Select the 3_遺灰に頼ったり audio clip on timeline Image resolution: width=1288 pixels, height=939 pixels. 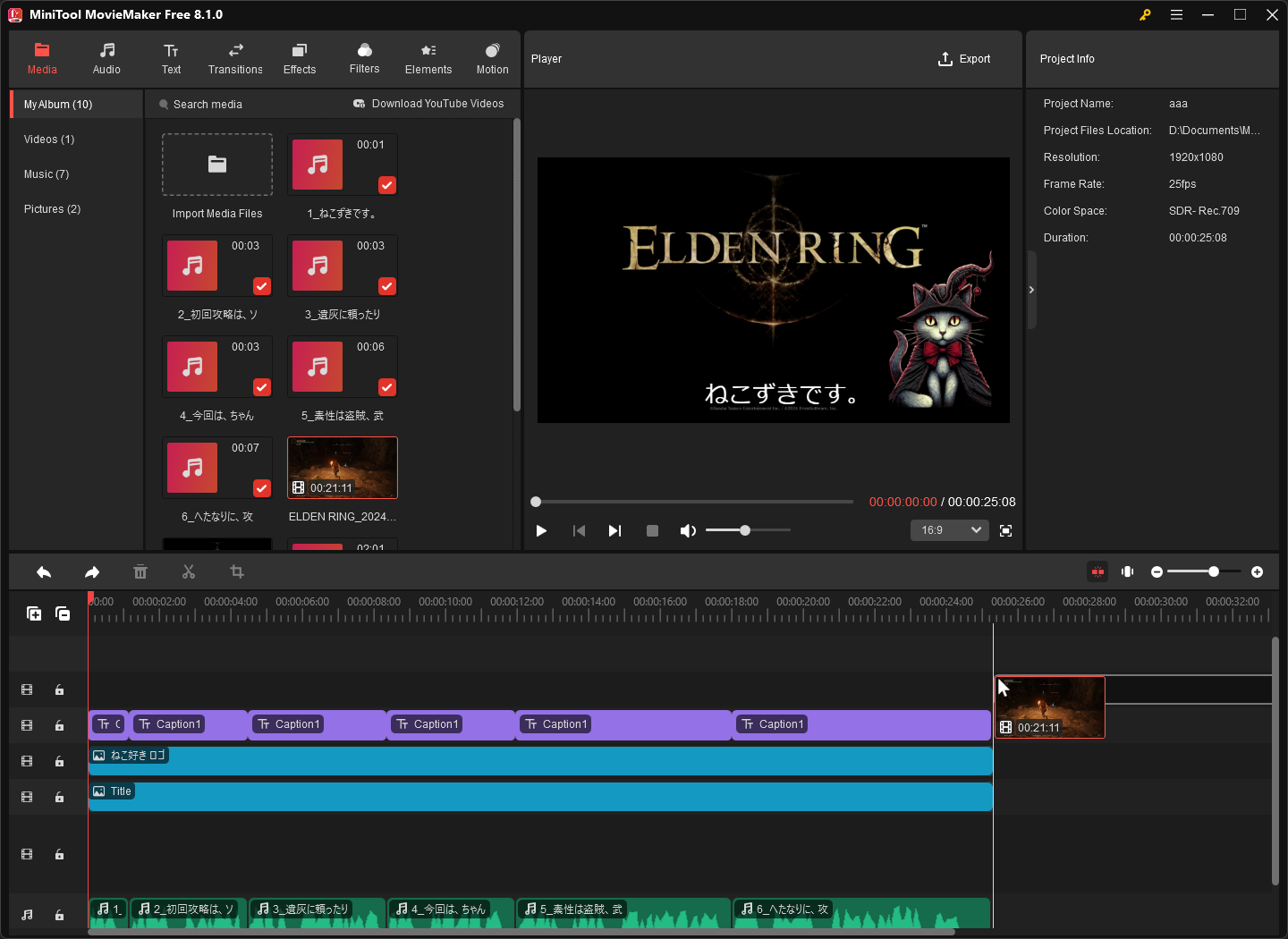pos(318,914)
